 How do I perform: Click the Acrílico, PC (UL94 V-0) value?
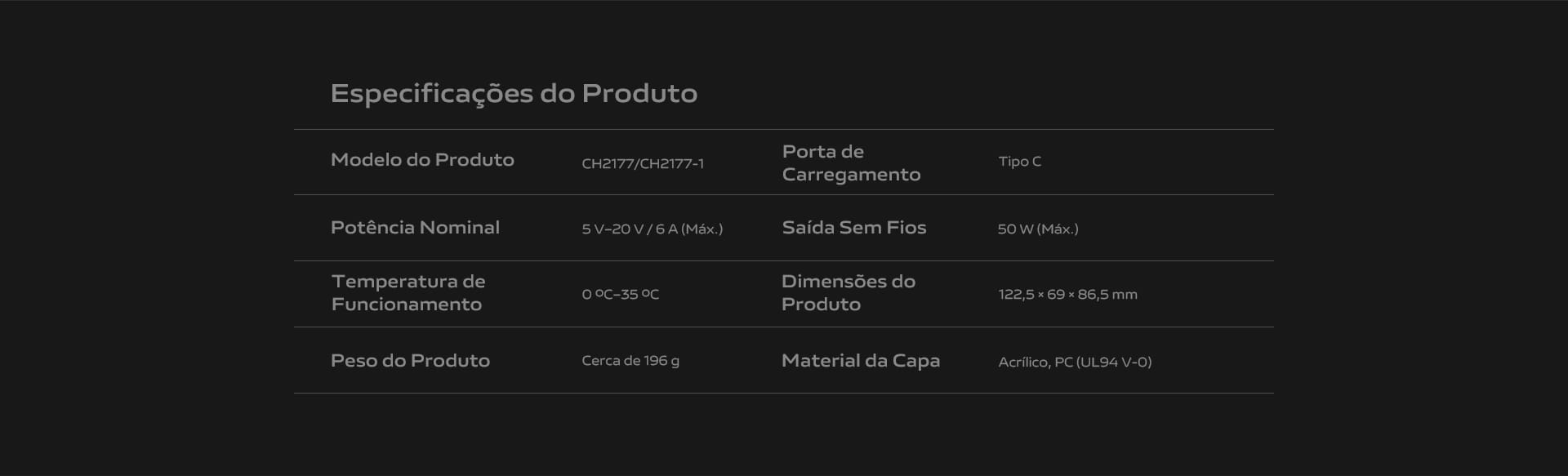click(1075, 362)
